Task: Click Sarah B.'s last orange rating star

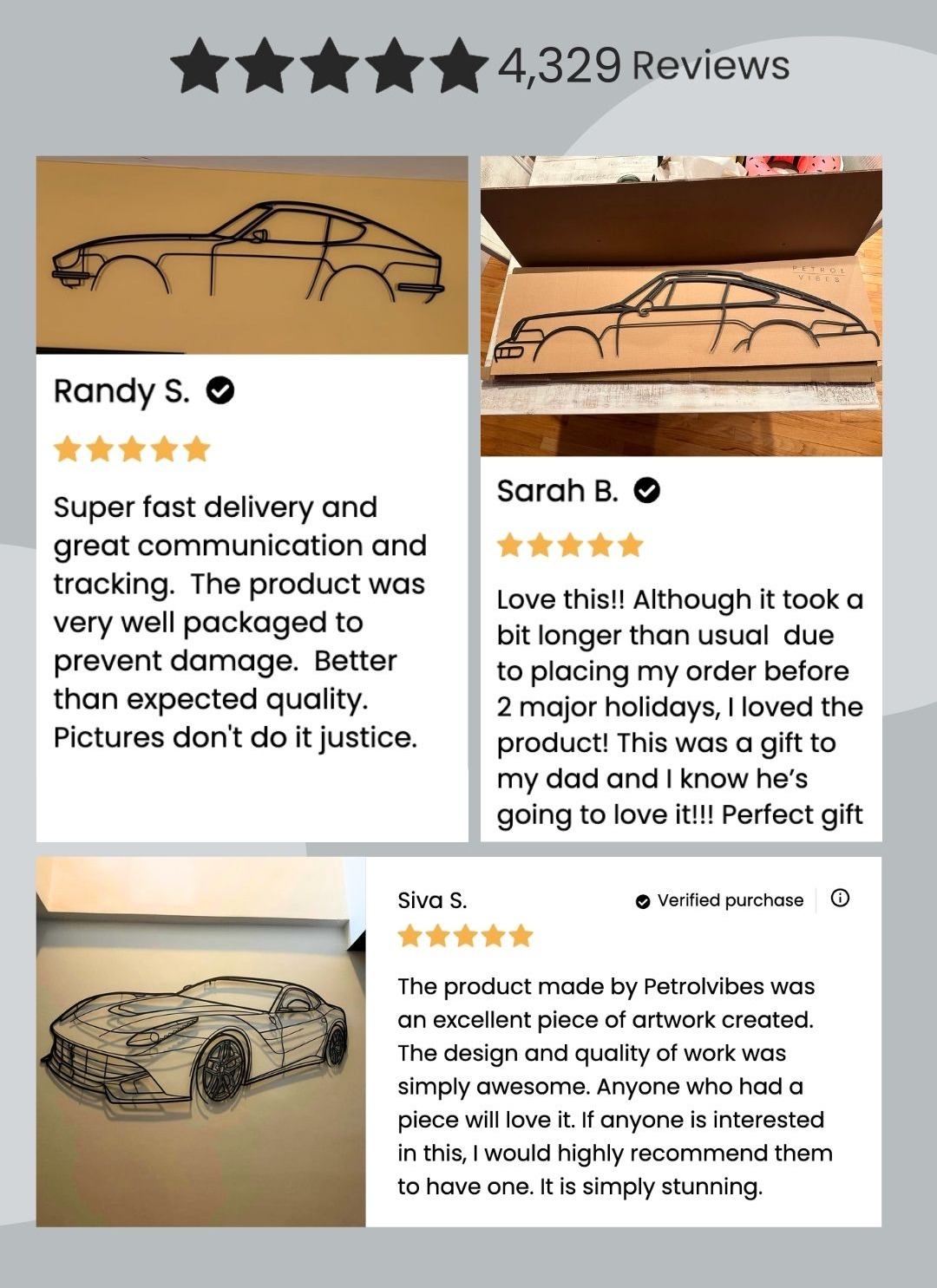Action: pos(631,546)
